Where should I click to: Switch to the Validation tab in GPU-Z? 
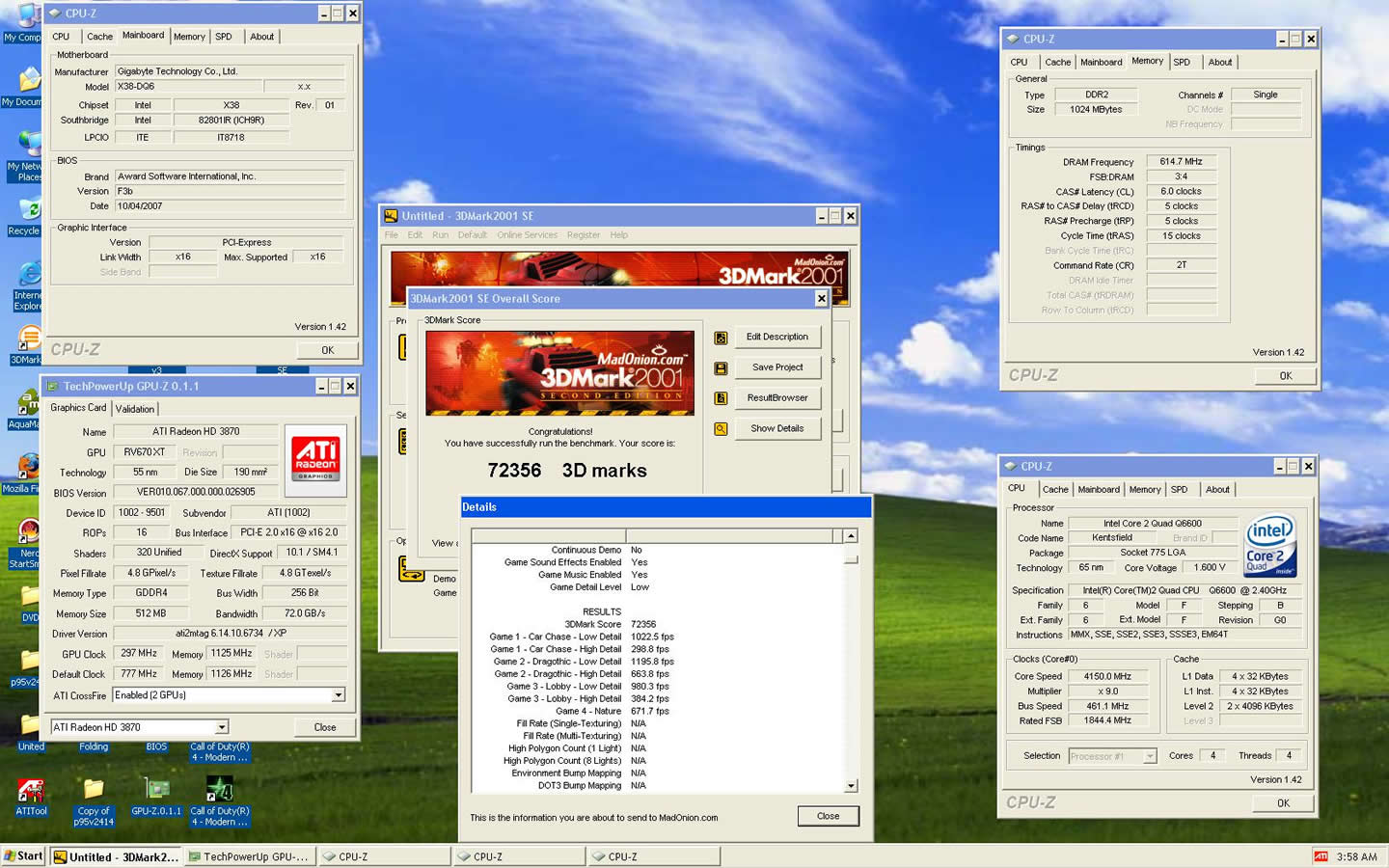click(x=135, y=409)
